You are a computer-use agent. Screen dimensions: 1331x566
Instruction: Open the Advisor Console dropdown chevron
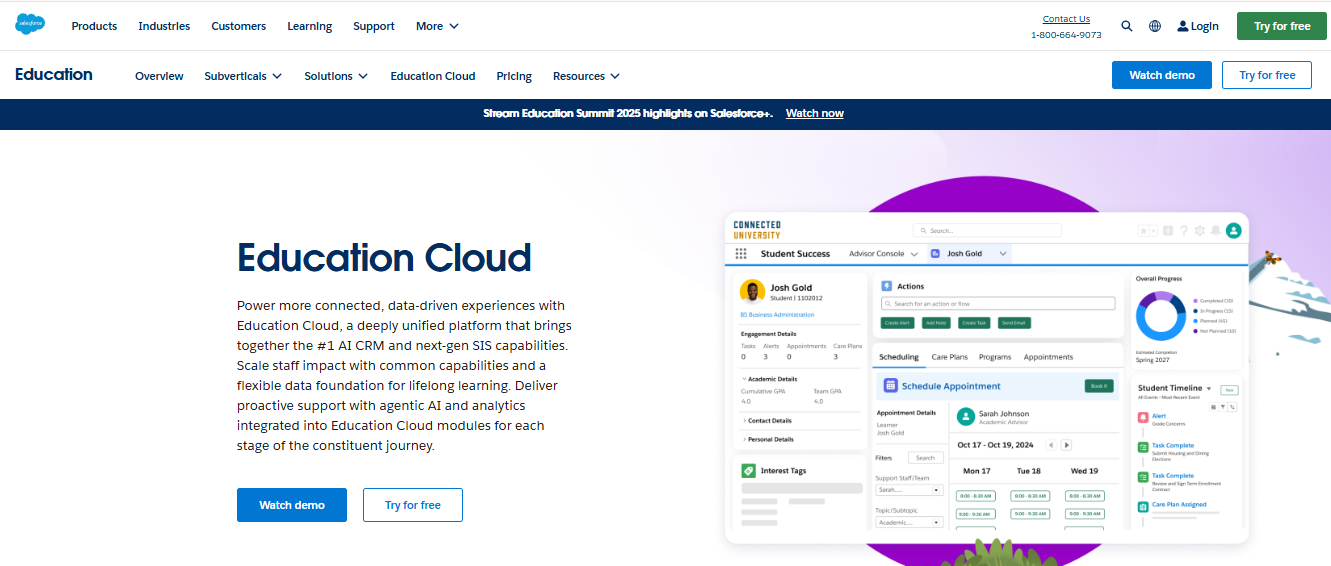coord(914,254)
